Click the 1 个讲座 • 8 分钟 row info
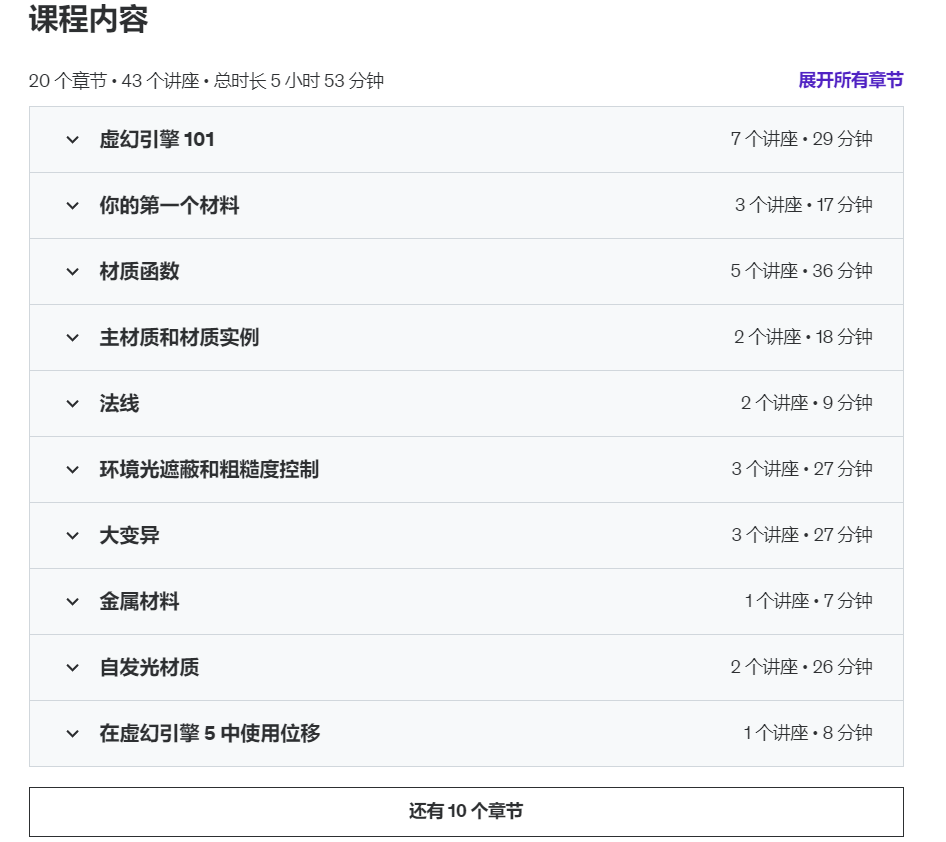 point(808,733)
